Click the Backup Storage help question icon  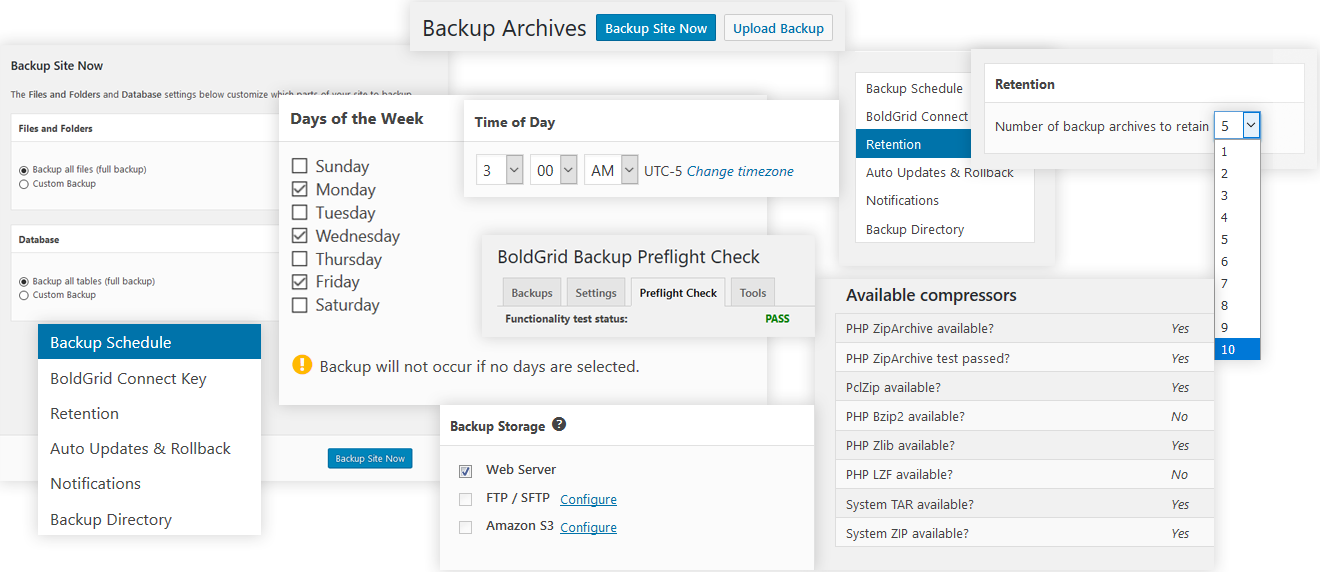point(559,424)
